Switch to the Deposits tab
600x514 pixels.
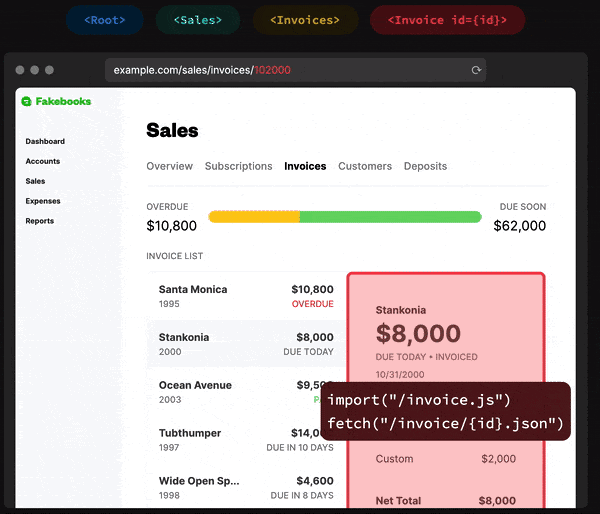pyautogui.click(x=426, y=166)
